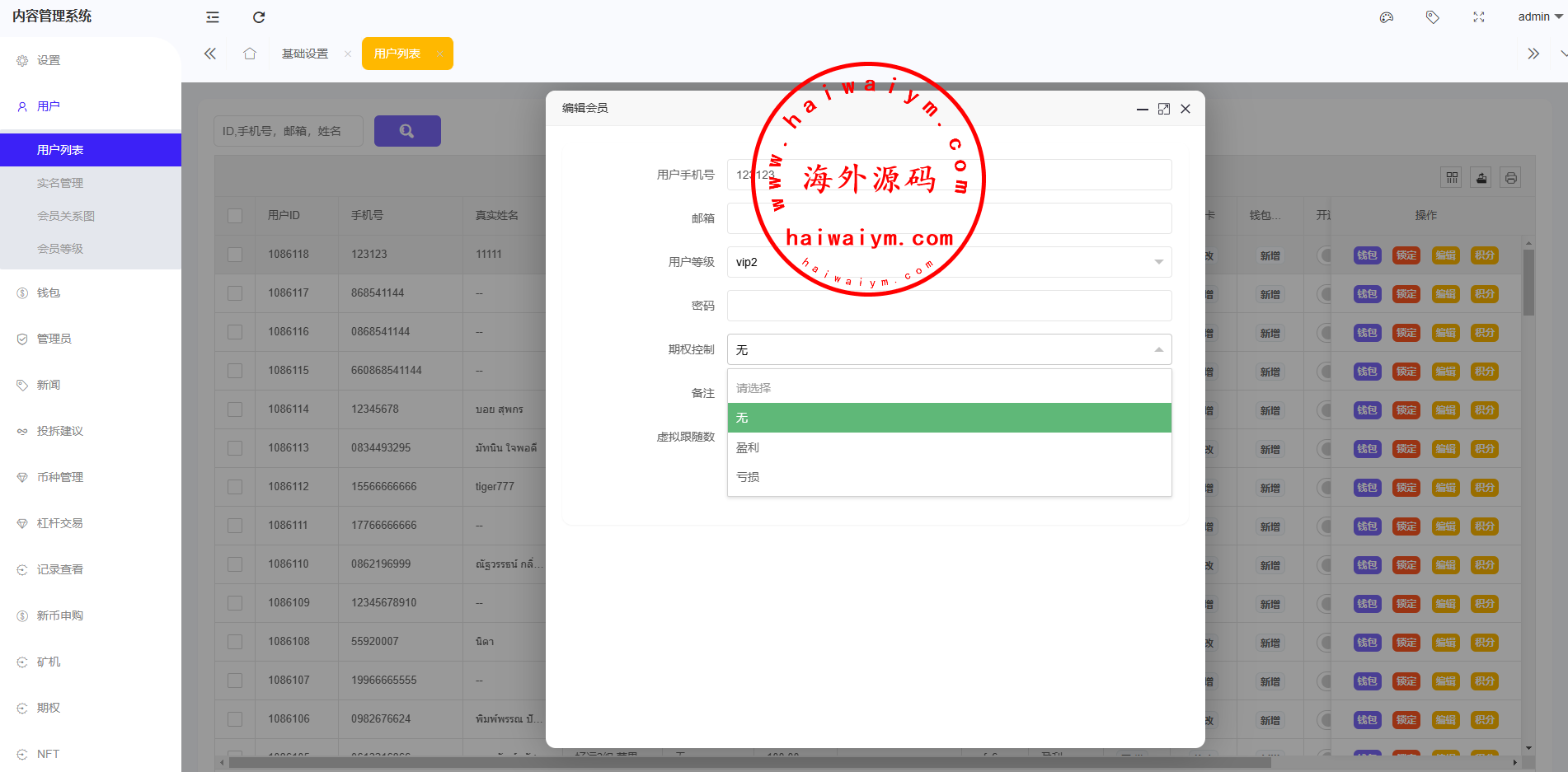Go to home tab icon
Viewport: 1568px width, 772px height.
click(x=250, y=54)
